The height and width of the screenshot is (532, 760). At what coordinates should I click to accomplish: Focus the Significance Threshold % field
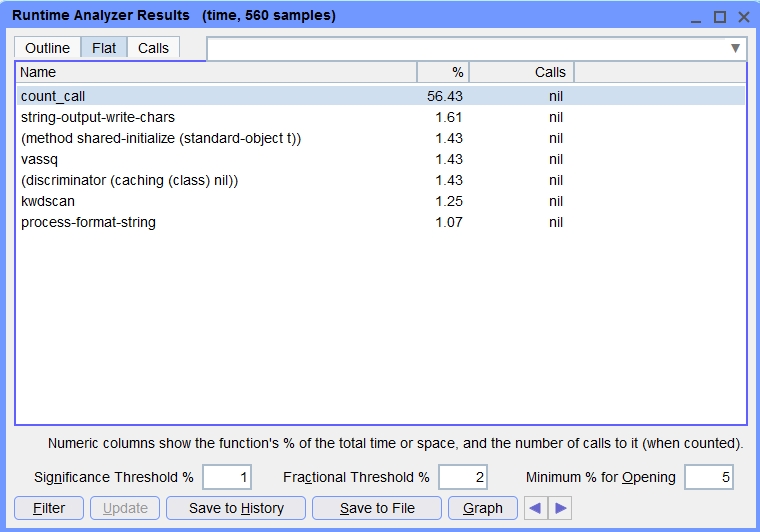227,477
